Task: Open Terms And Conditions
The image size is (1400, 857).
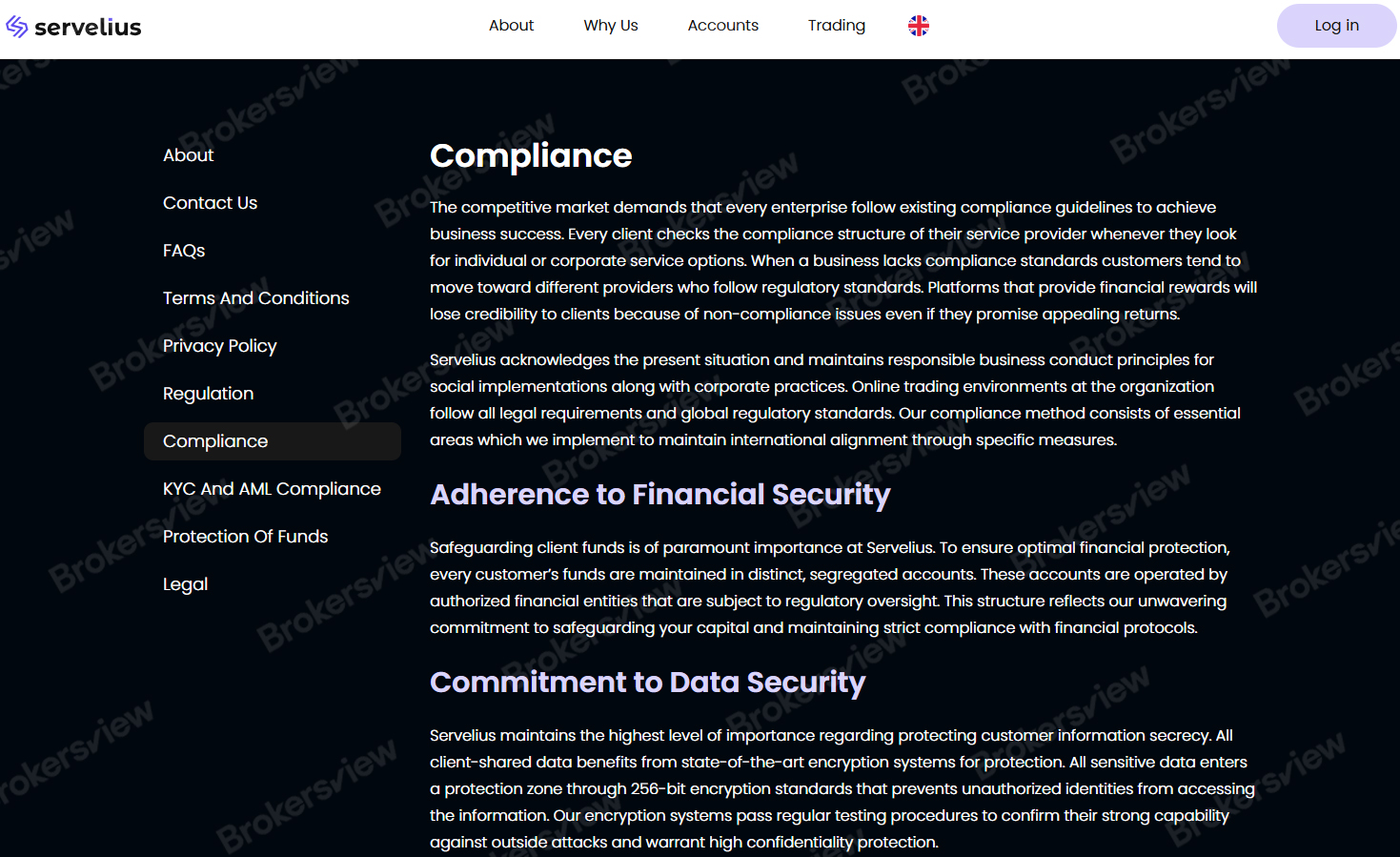Action: click(x=255, y=297)
